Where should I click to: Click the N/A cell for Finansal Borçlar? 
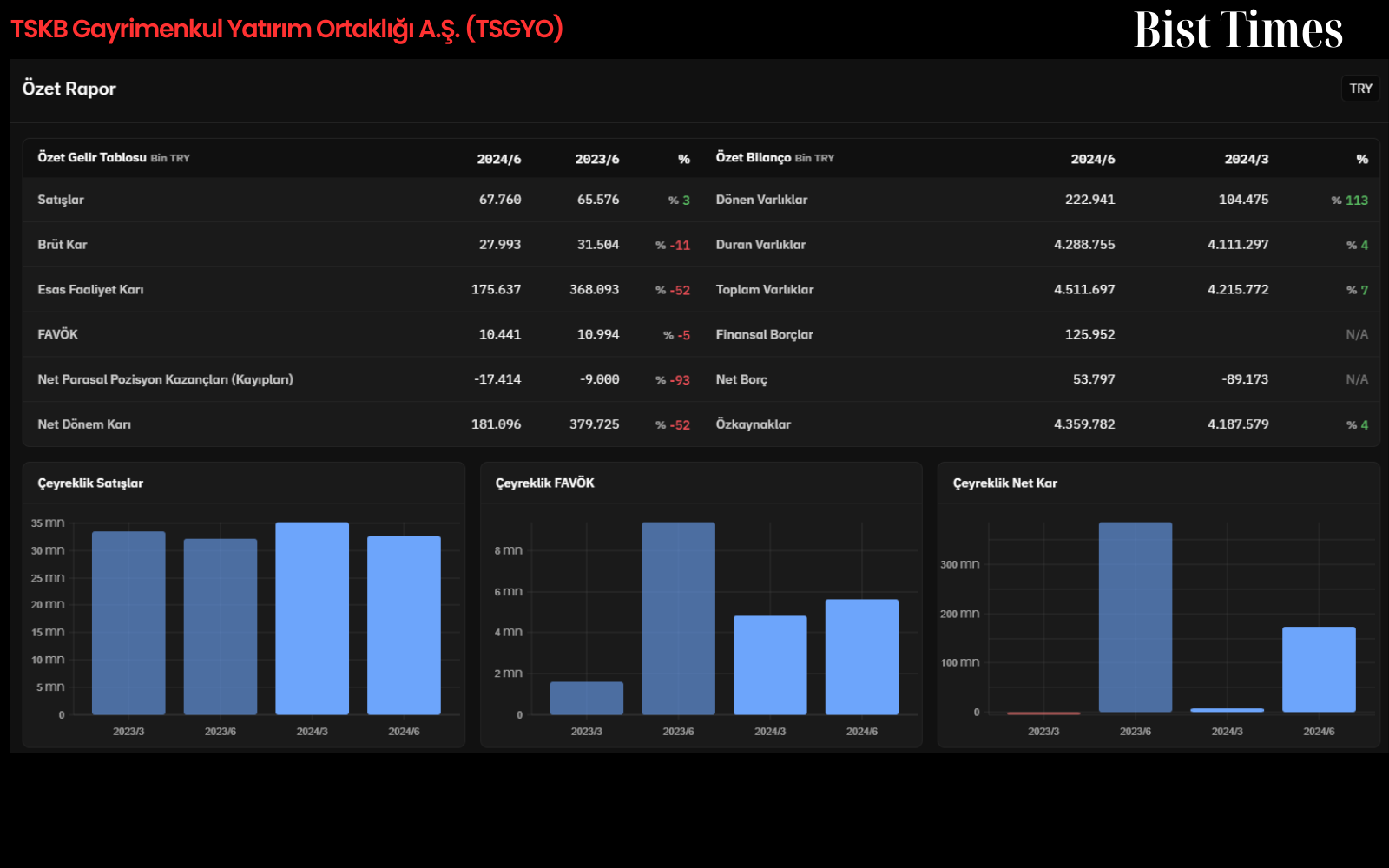pyautogui.click(x=1357, y=334)
